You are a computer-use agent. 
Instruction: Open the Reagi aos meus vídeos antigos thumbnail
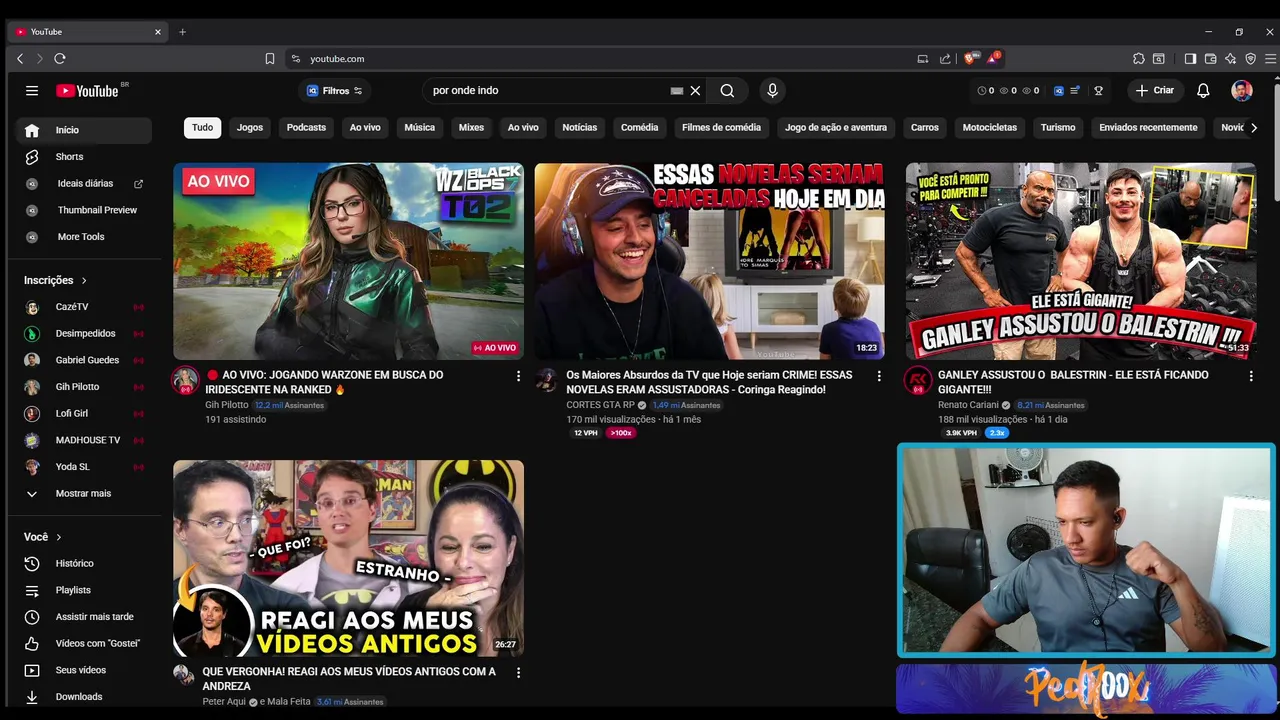click(x=348, y=558)
